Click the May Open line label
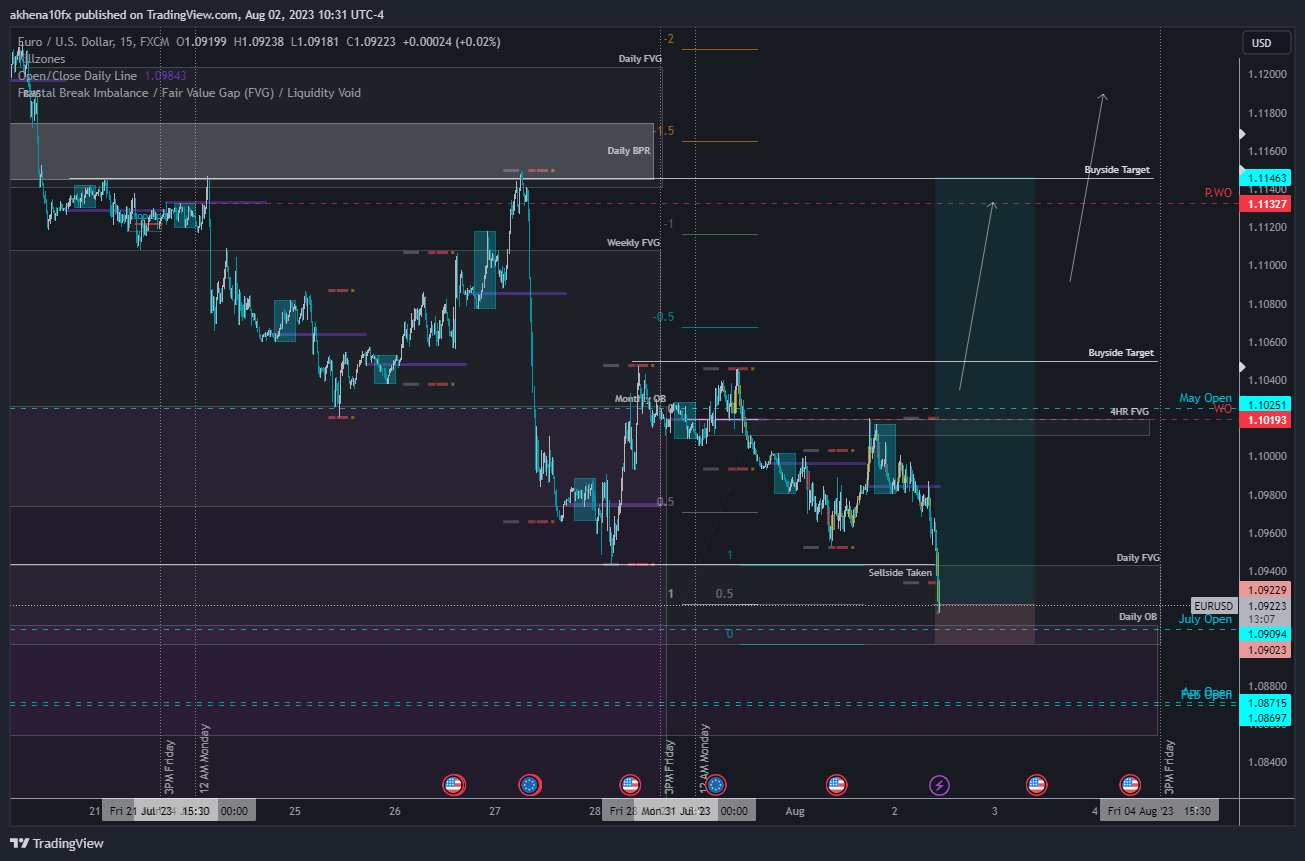Image resolution: width=1305 pixels, height=861 pixels. (1205, 398)
